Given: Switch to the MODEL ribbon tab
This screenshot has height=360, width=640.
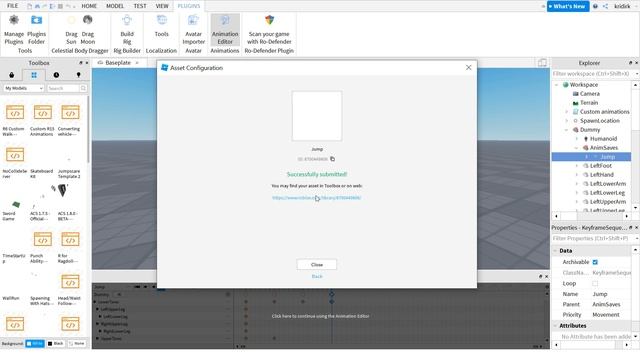Looking at the screenshot, I should click(x=115, y=6).
